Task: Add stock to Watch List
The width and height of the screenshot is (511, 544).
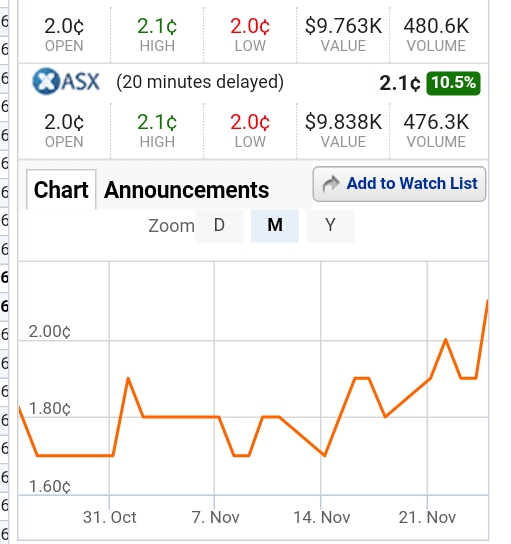Action: click(399, 184)
